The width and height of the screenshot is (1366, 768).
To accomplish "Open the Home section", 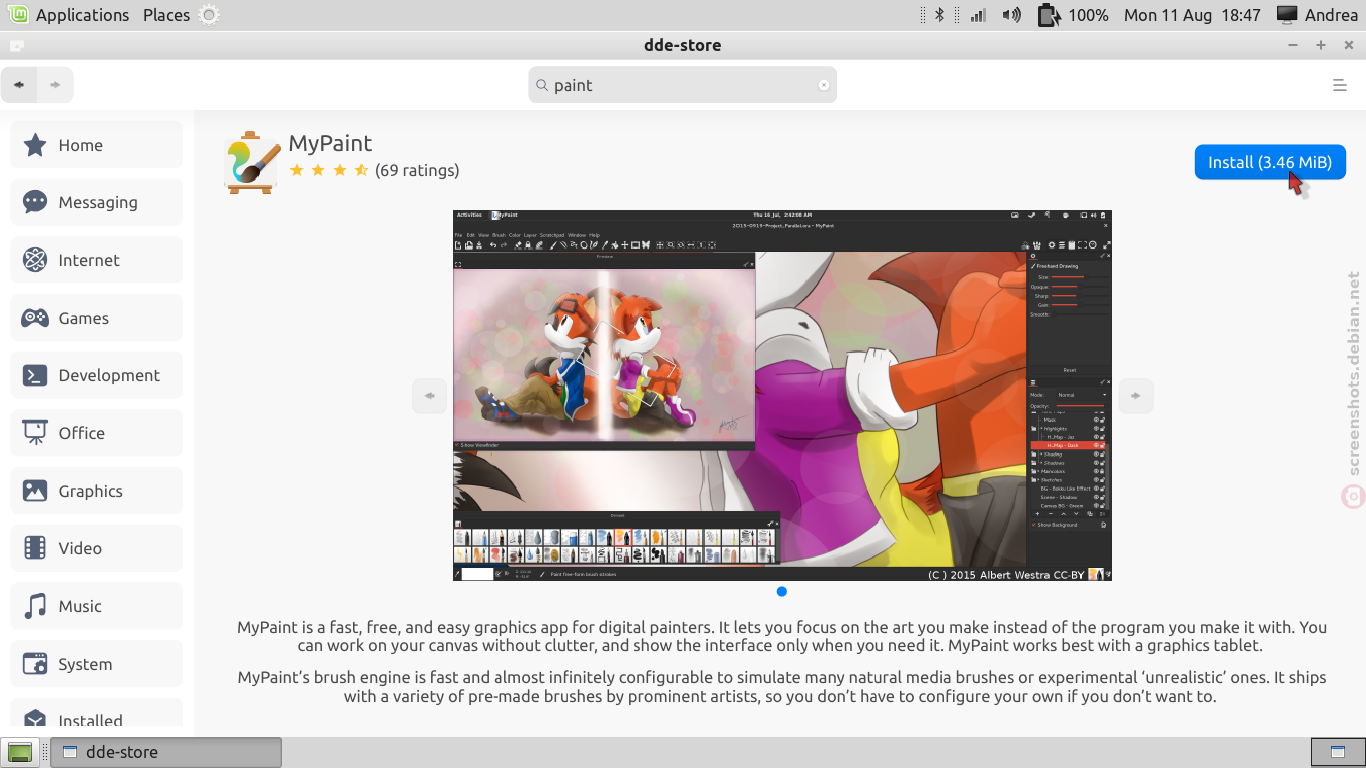I will pyautogui.click(x=96, y=145).
